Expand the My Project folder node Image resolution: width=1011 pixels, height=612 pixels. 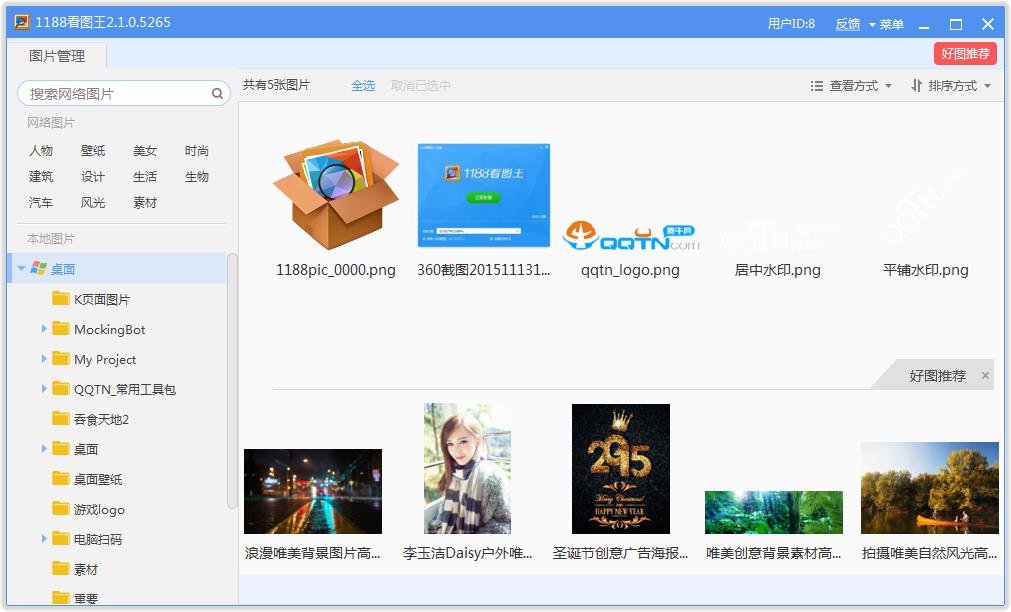[44, 359]
